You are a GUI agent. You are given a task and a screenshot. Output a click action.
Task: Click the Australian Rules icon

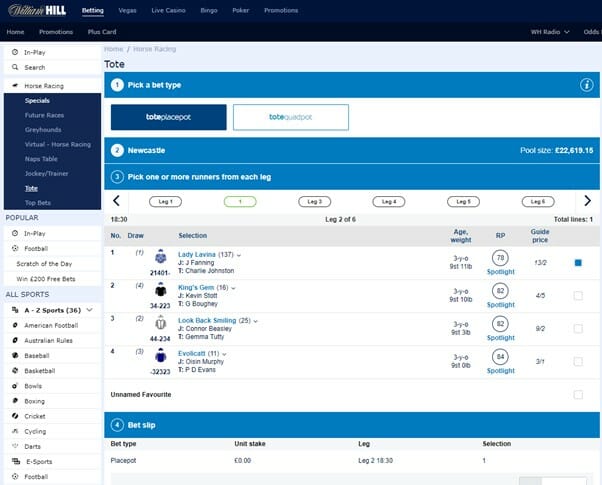pyautogui.click(x=15, y=340)
